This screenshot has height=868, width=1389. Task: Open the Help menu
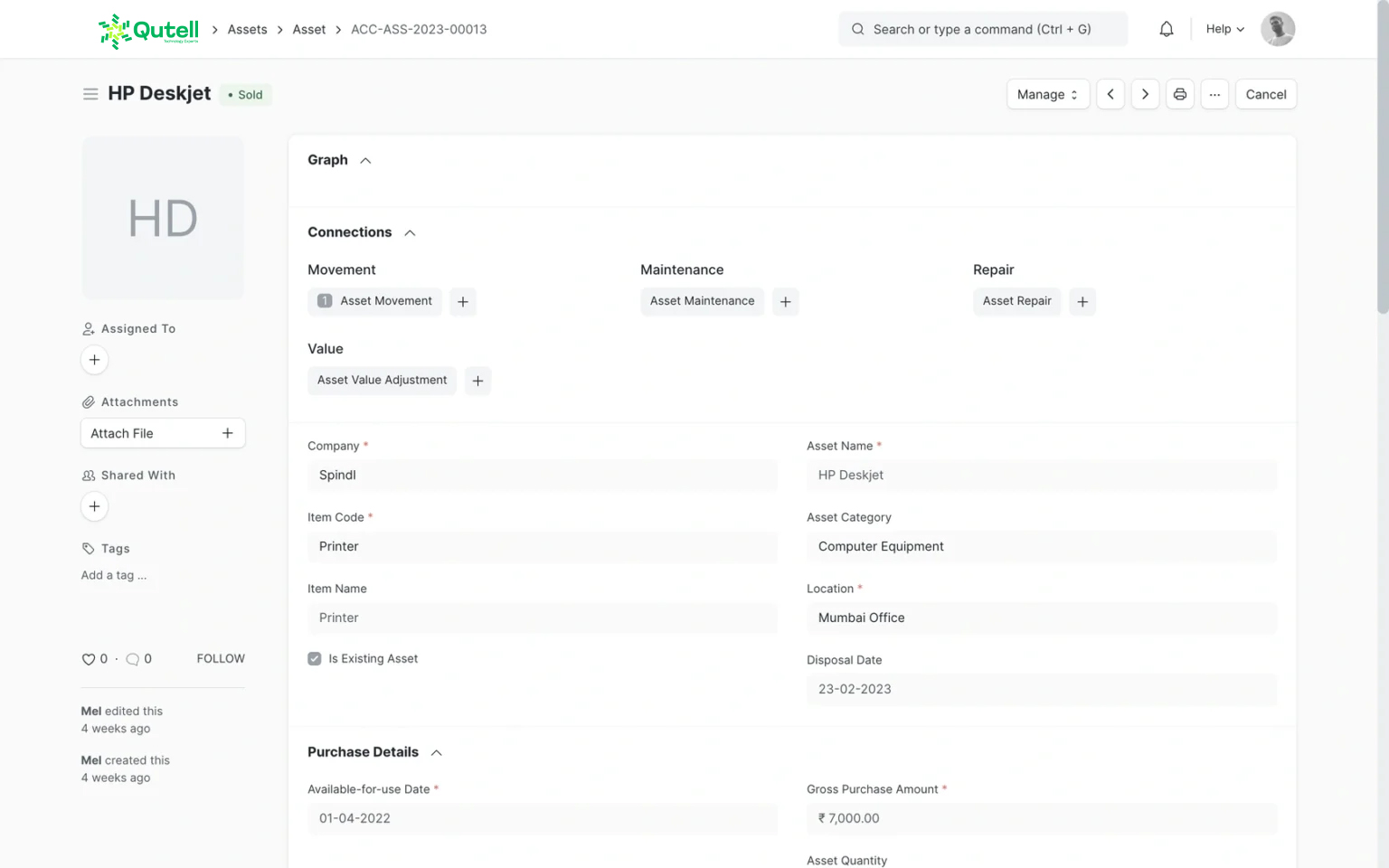click(x=1224, y=29)
